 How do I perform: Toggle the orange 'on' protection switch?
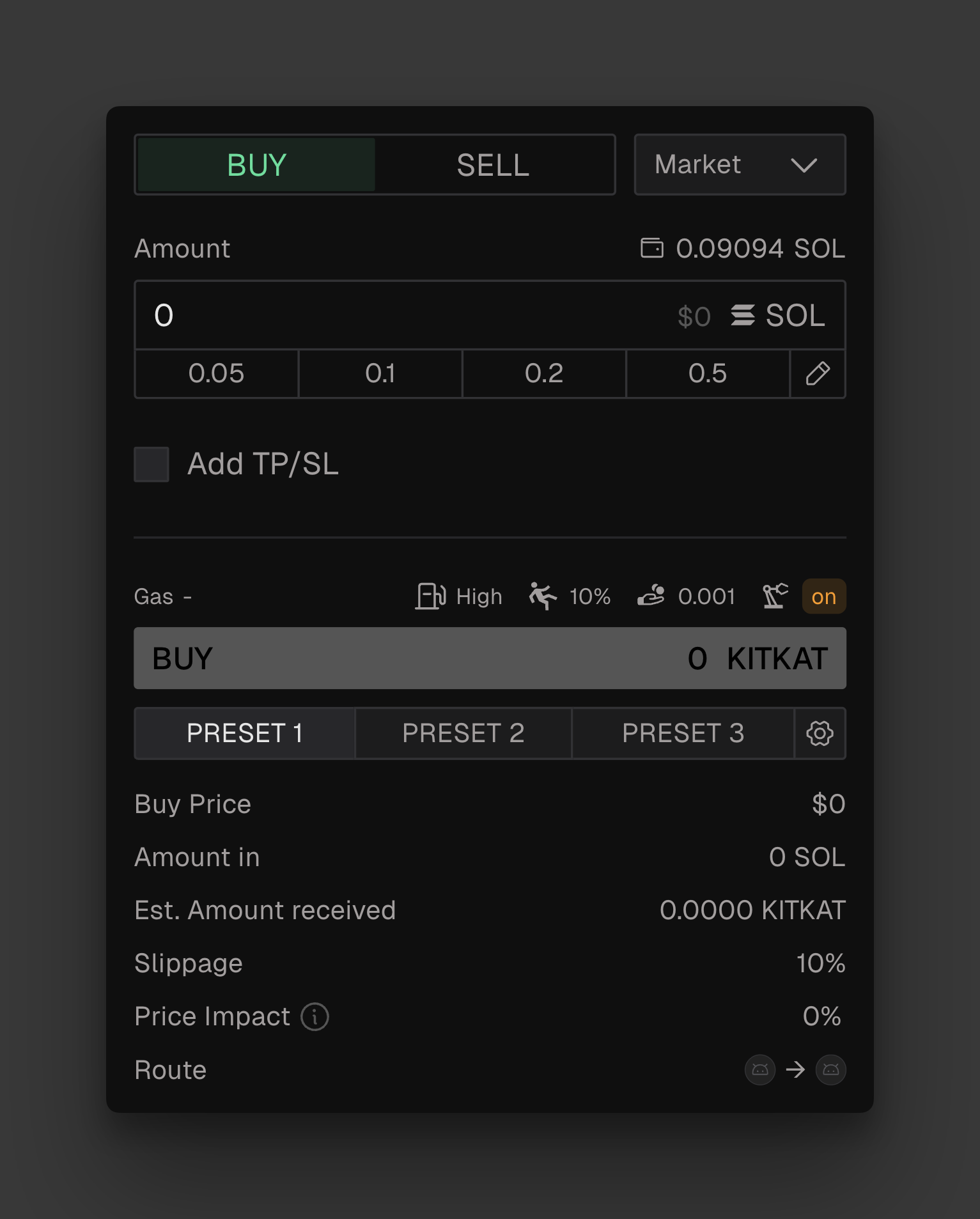point(823,596)
